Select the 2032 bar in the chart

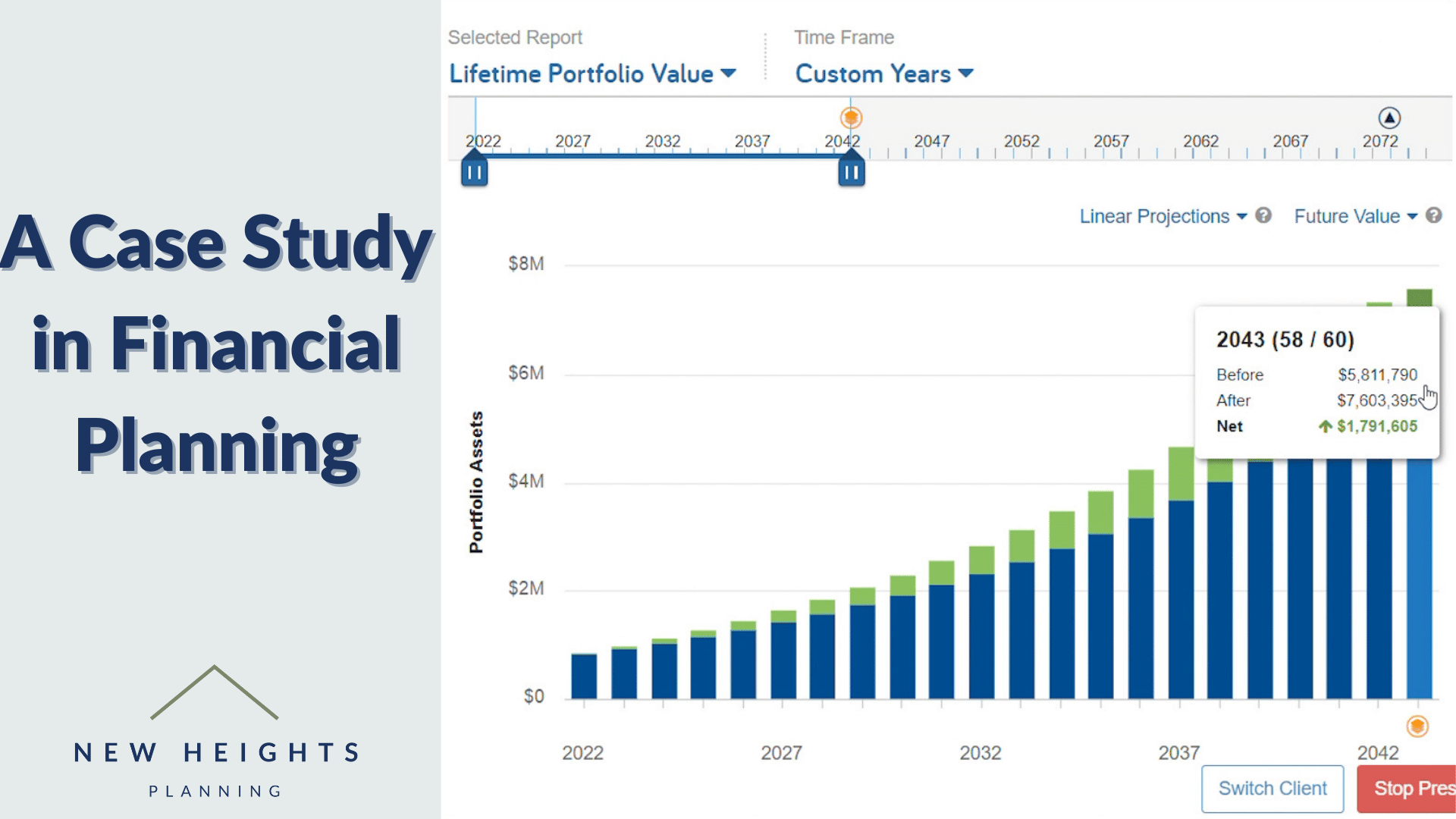point(982,622)
